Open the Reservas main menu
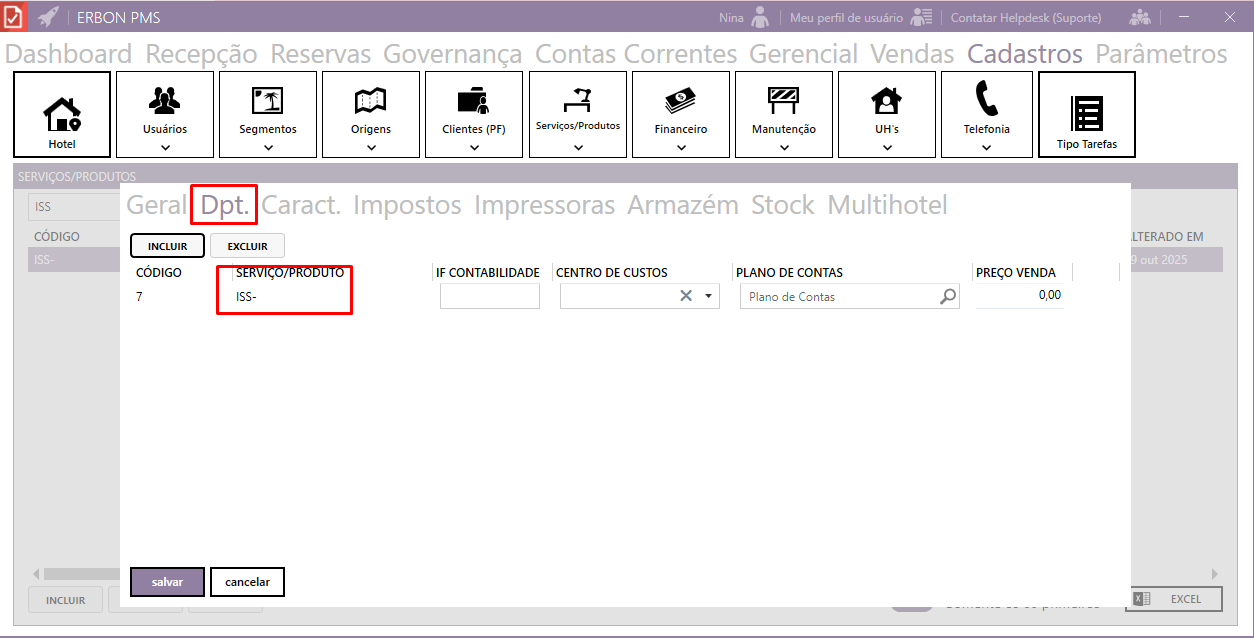Image resolution: width=1254 pixels, height=638 pixels. (320, 54)
